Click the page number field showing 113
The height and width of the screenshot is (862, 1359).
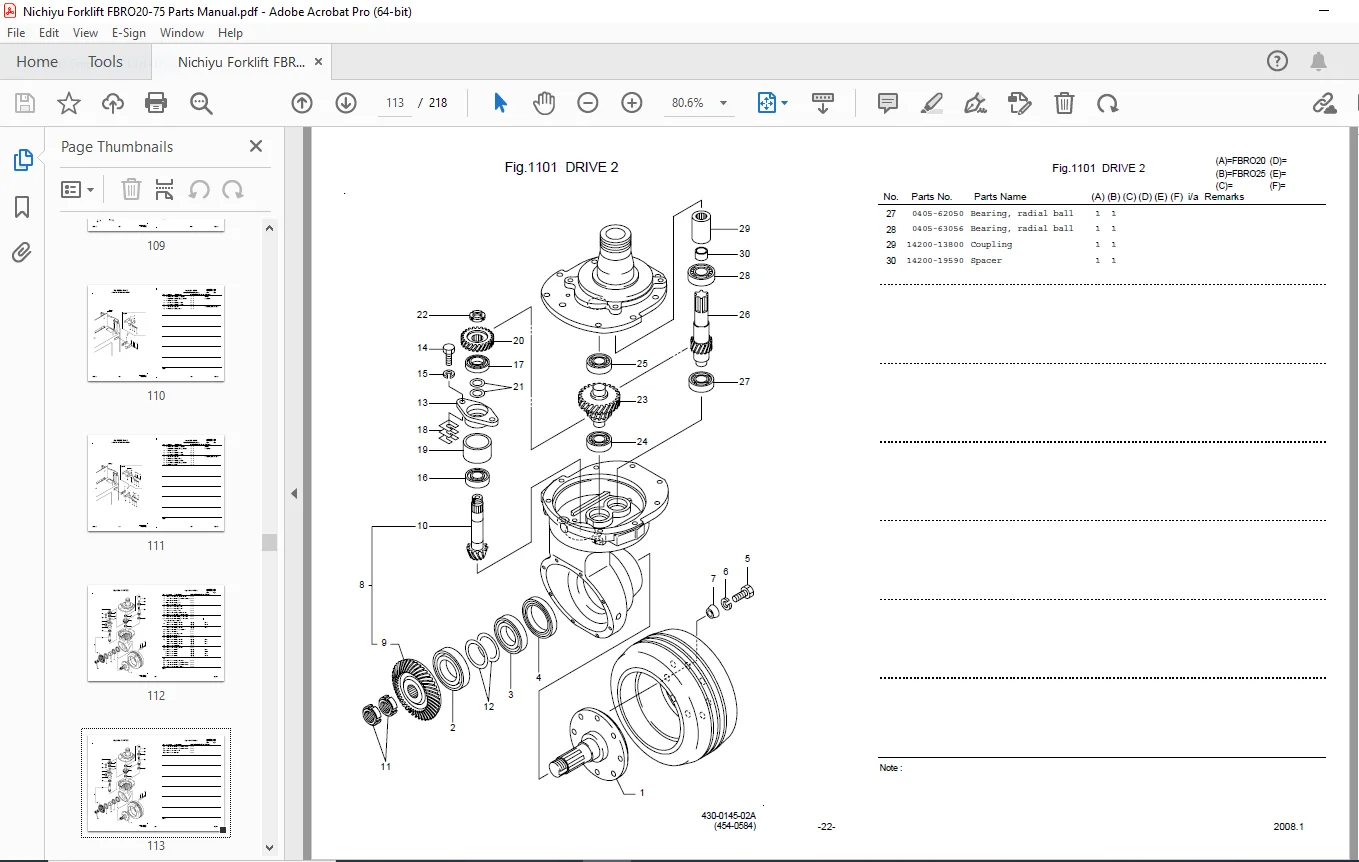click(394, 103)
